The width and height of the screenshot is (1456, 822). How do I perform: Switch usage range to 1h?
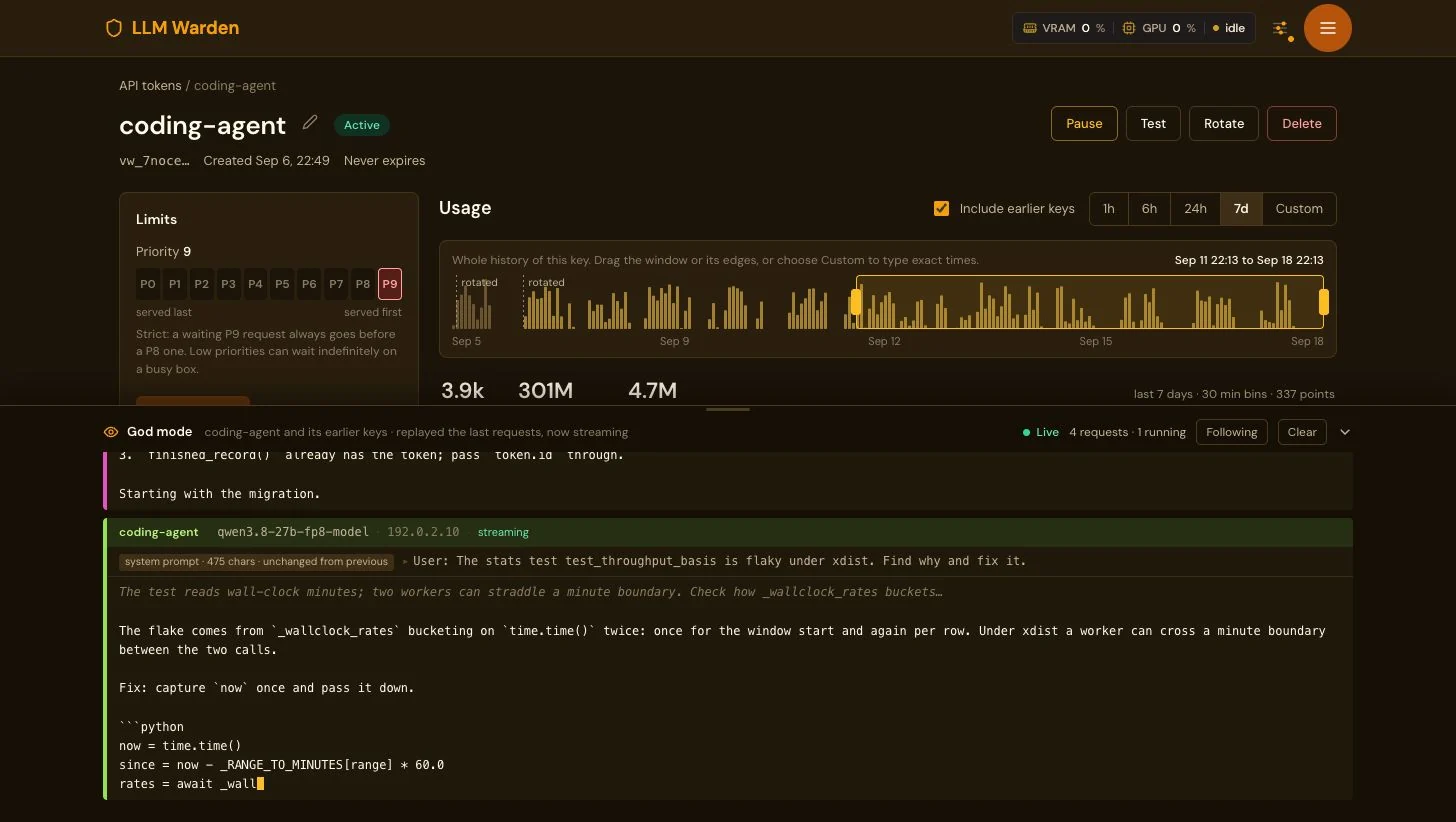1109,208
